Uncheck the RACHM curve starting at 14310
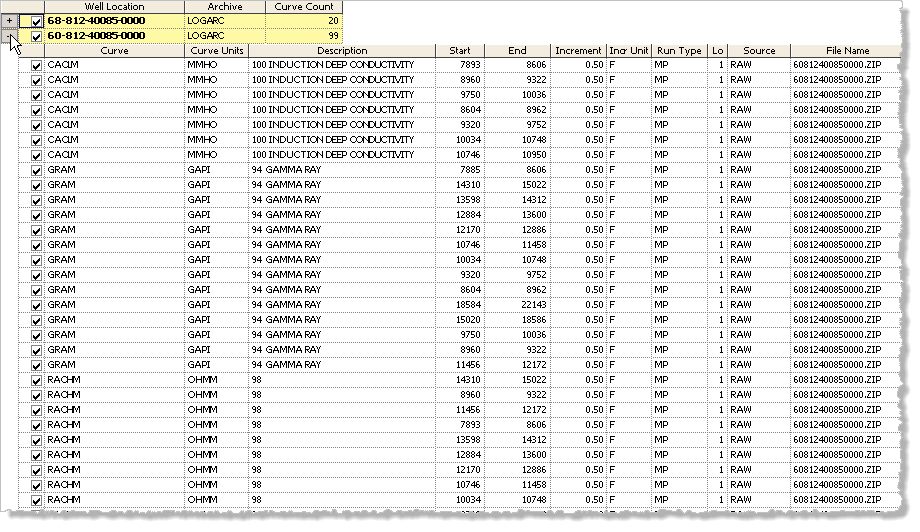This screenshot has height=532, width=920. [x=37, y=380]
